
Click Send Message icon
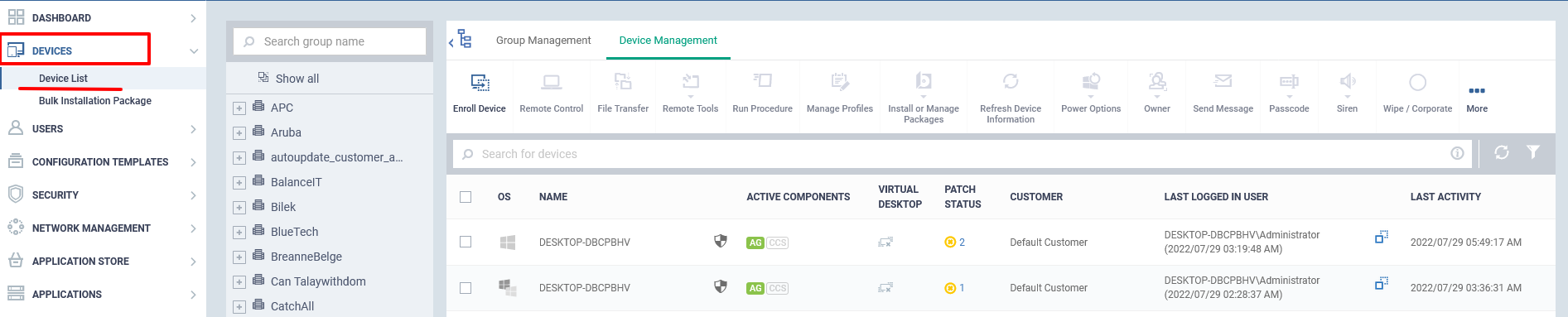click(1223, 81)
